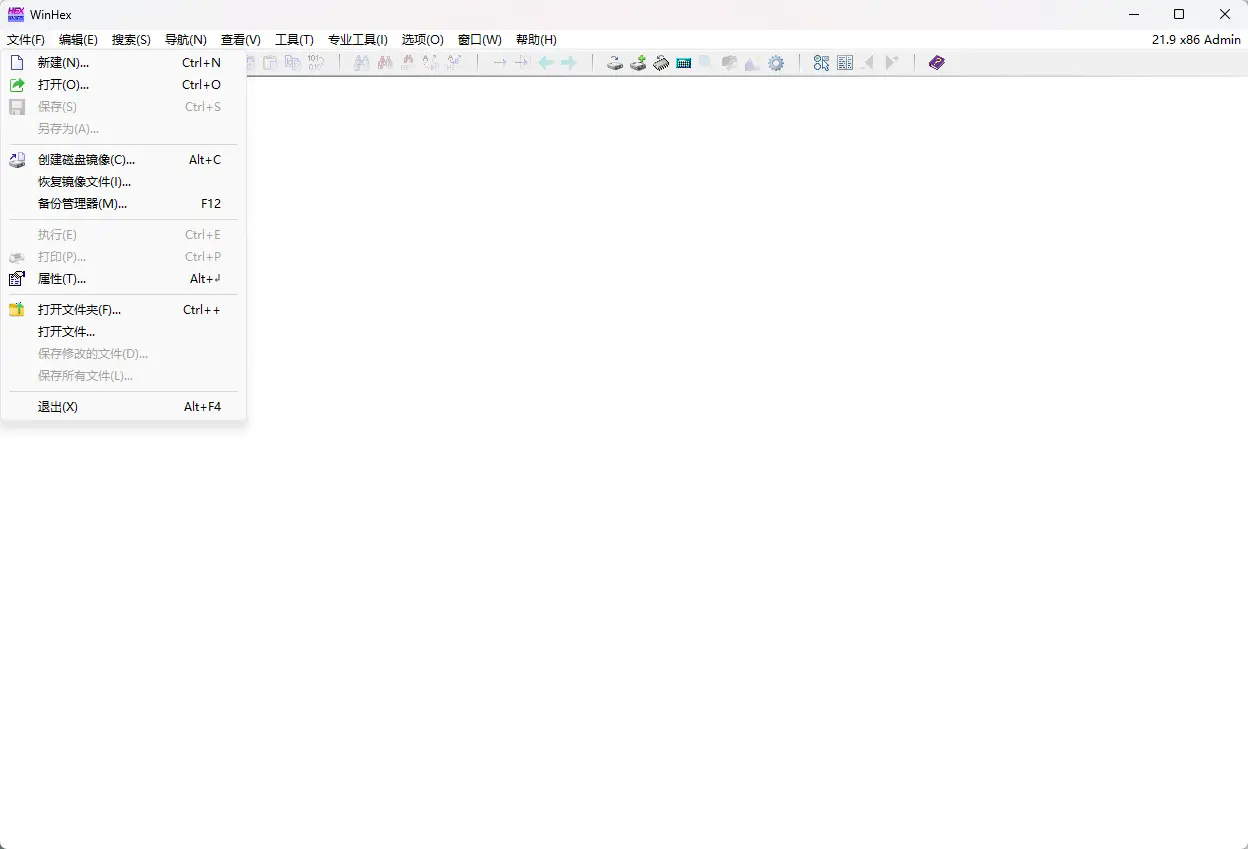Open the 搜索(S) menu
This screenshot has height=849, width=1248.
[131, 40]
